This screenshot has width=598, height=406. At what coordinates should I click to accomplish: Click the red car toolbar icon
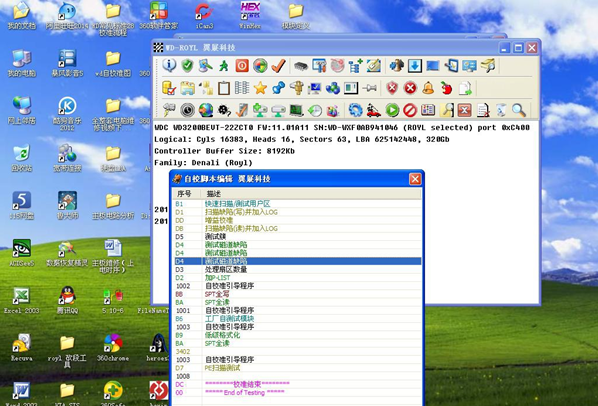pyautogui.click(x=373, y=111)
